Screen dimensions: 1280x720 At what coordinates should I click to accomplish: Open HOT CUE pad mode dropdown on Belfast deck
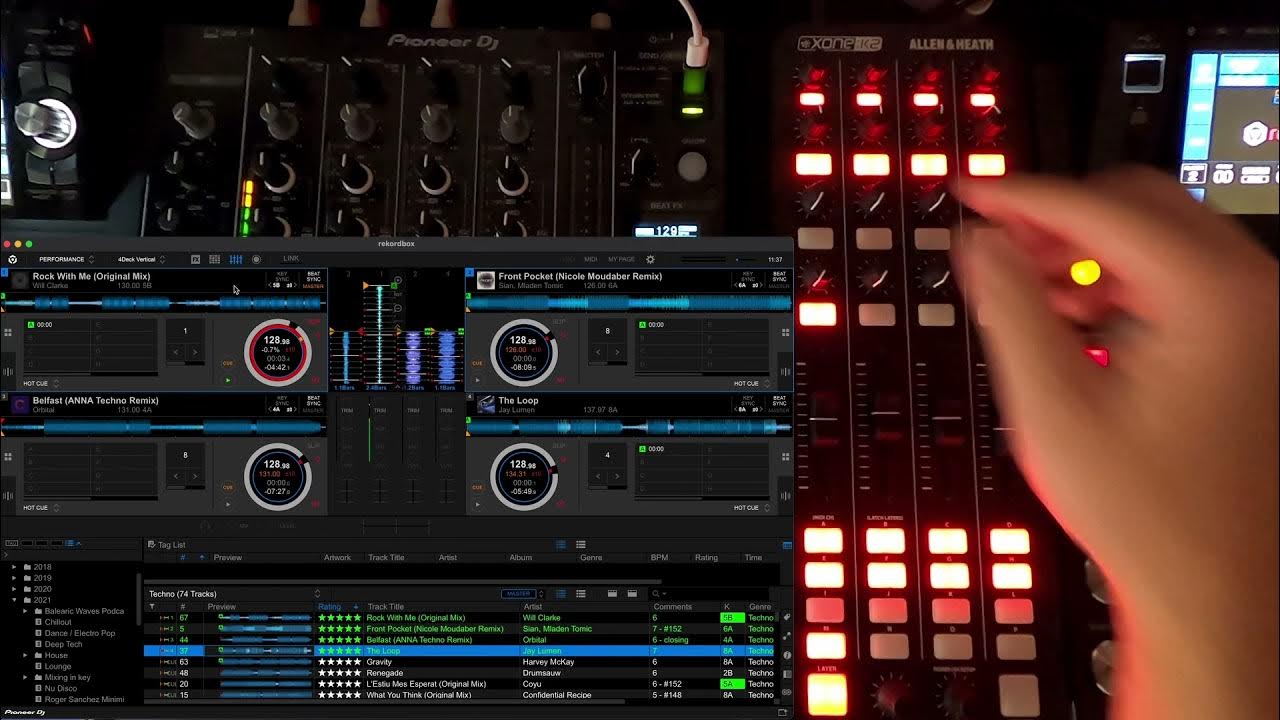coord(41,507)
